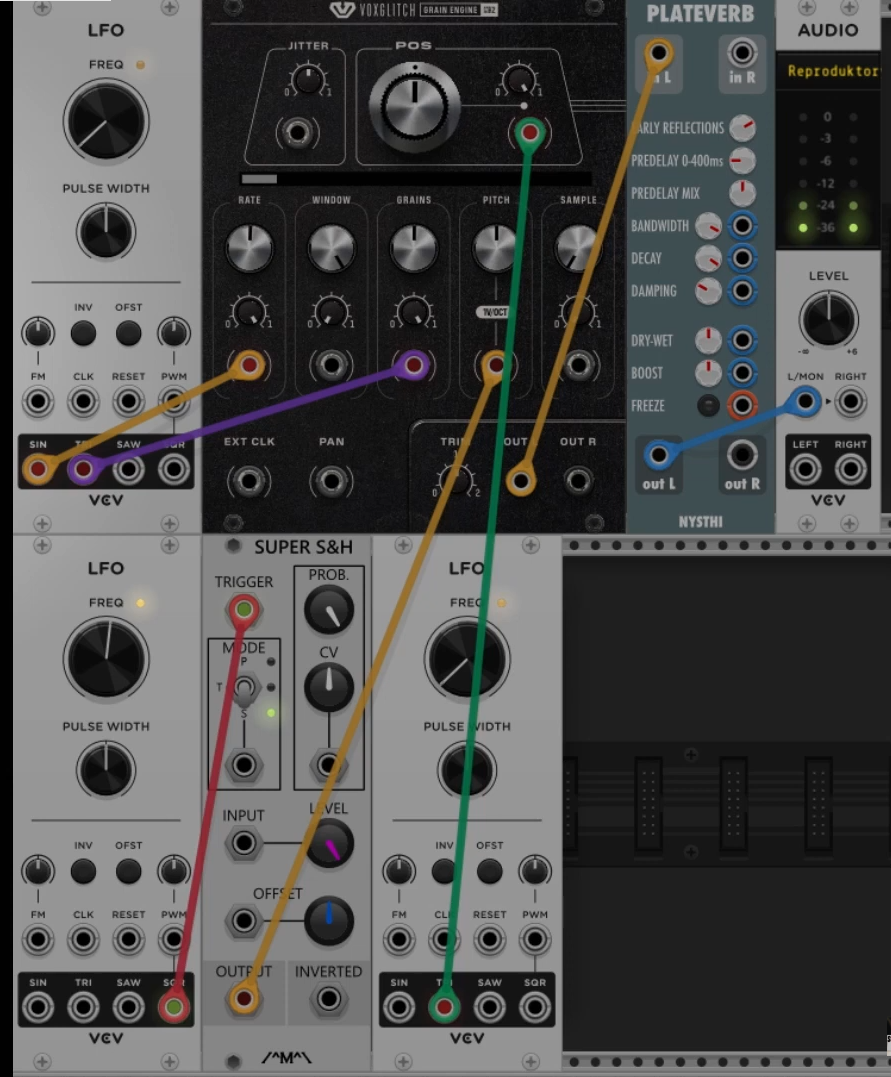Screen dimensions: 891x1077
Task: Click the RESET input jack on the upper LFO
Action: [x=128, y=401]
